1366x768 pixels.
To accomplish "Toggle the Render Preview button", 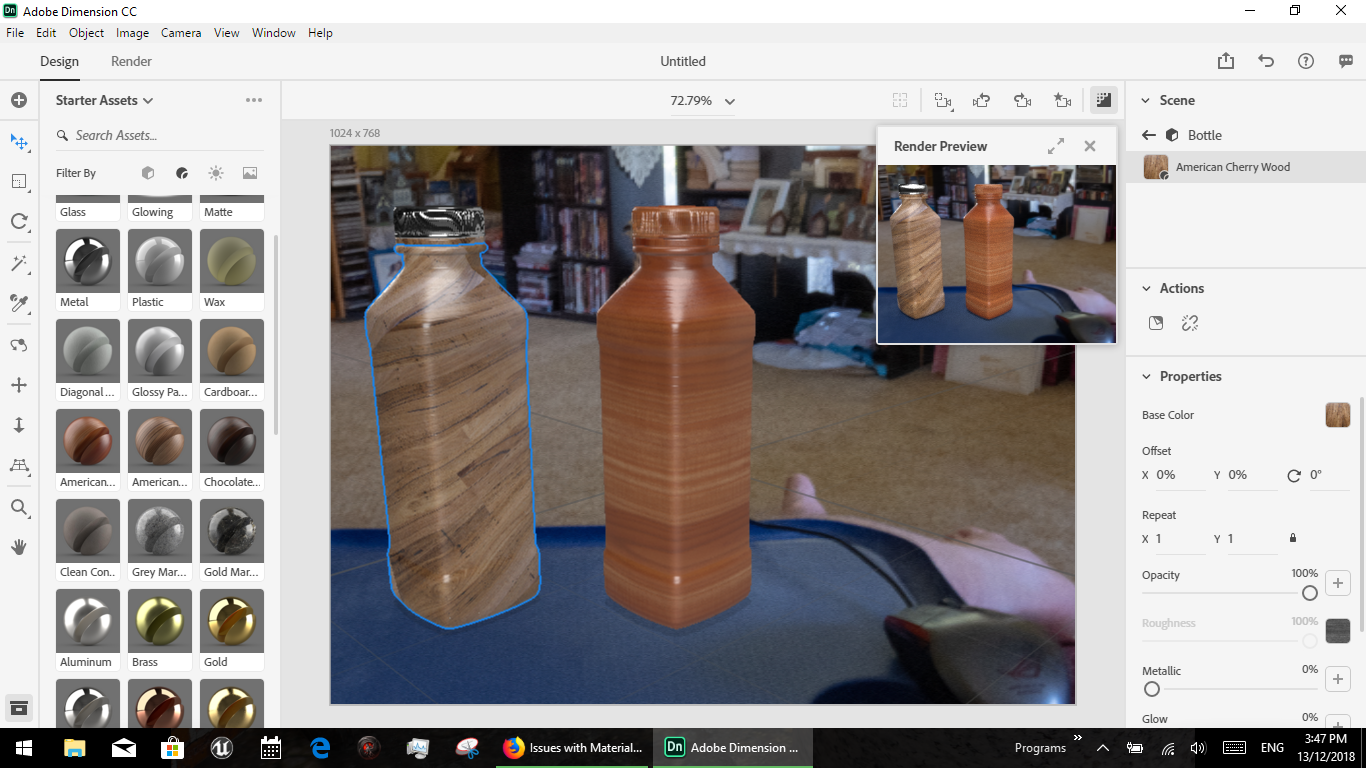I will point(1103,100).
